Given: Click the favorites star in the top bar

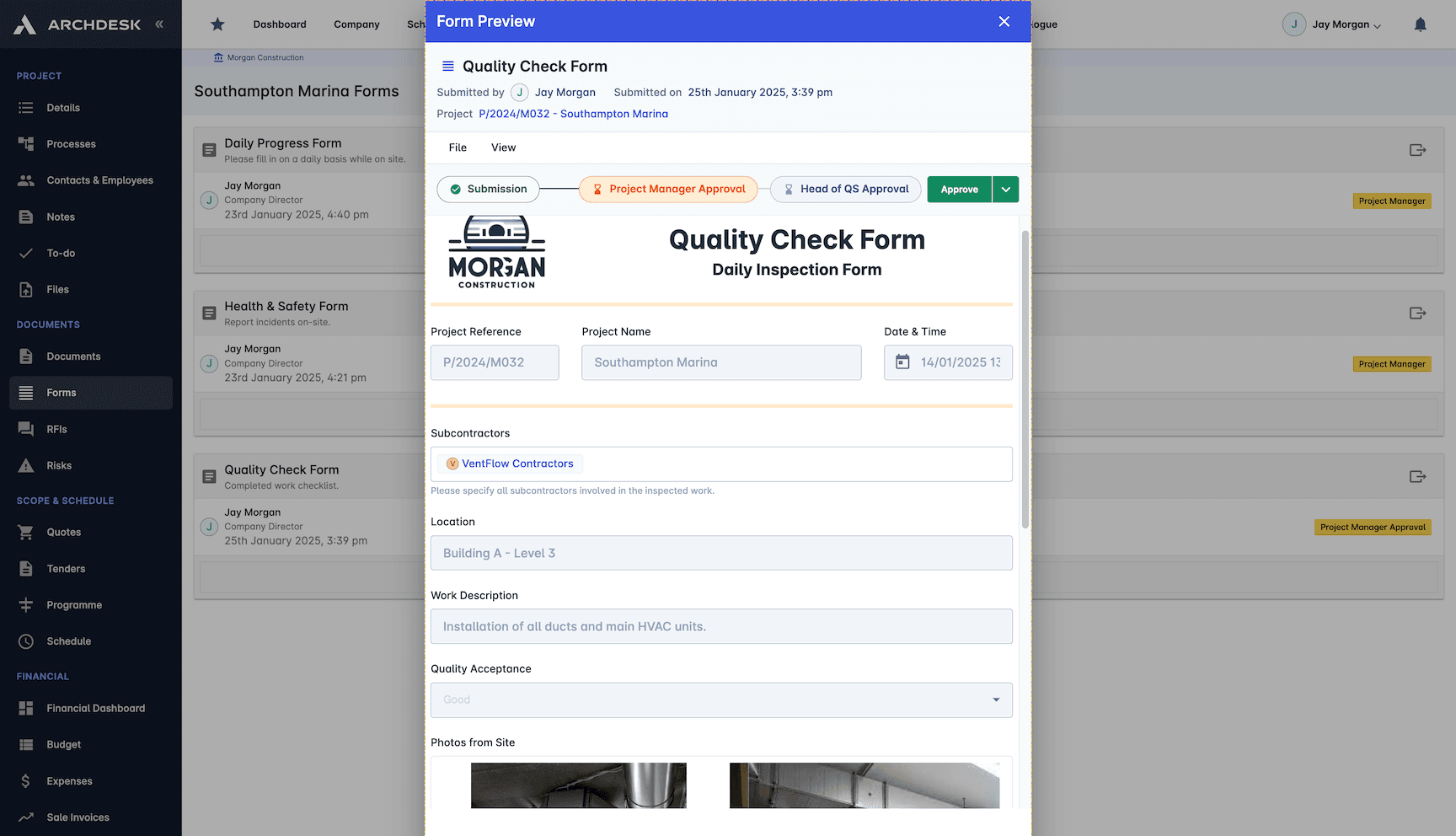Looking at the screenshot, I should [x=217, y=24].
